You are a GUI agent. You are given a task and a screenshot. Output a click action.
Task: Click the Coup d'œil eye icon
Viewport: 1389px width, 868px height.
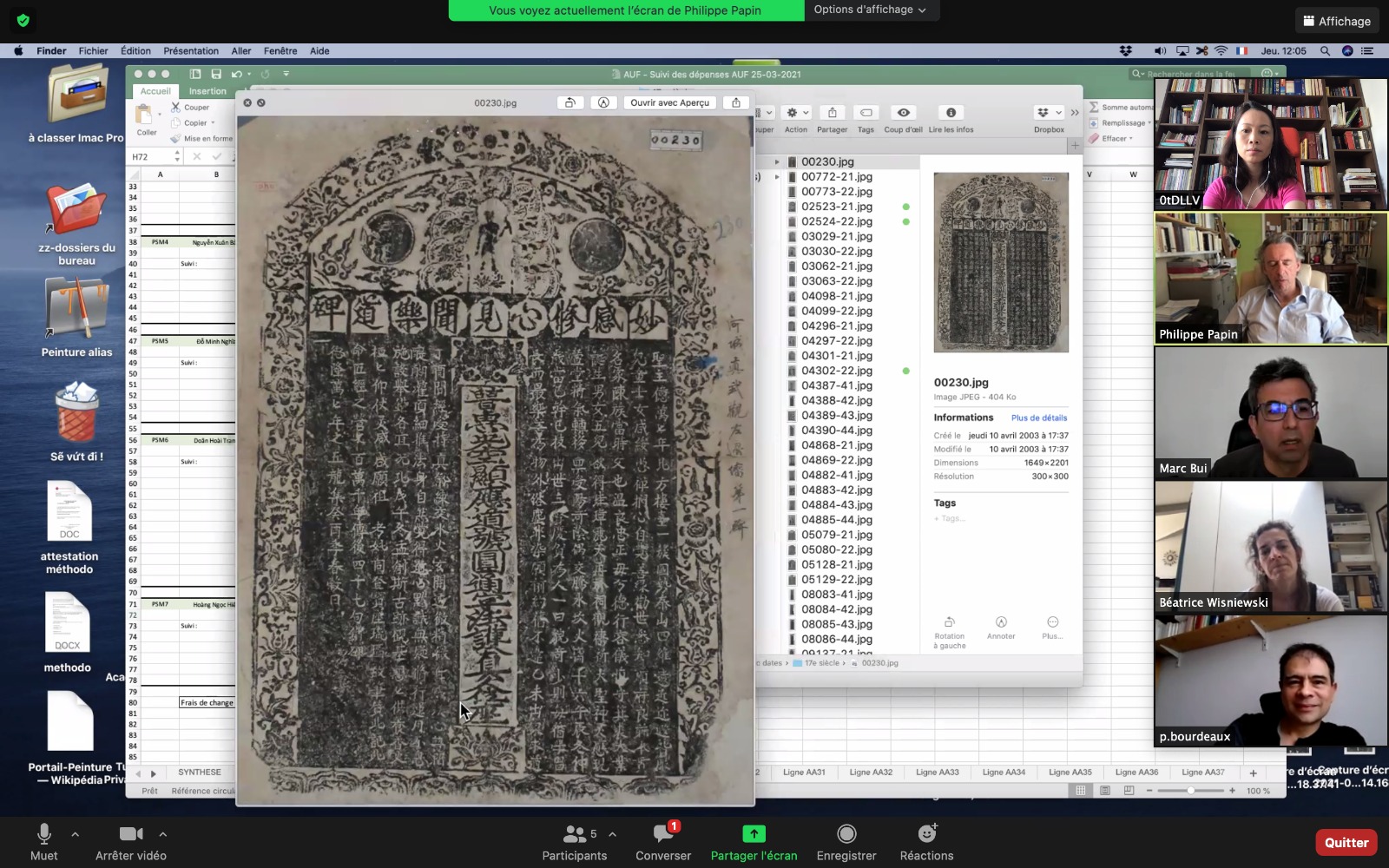click(903, 113)
